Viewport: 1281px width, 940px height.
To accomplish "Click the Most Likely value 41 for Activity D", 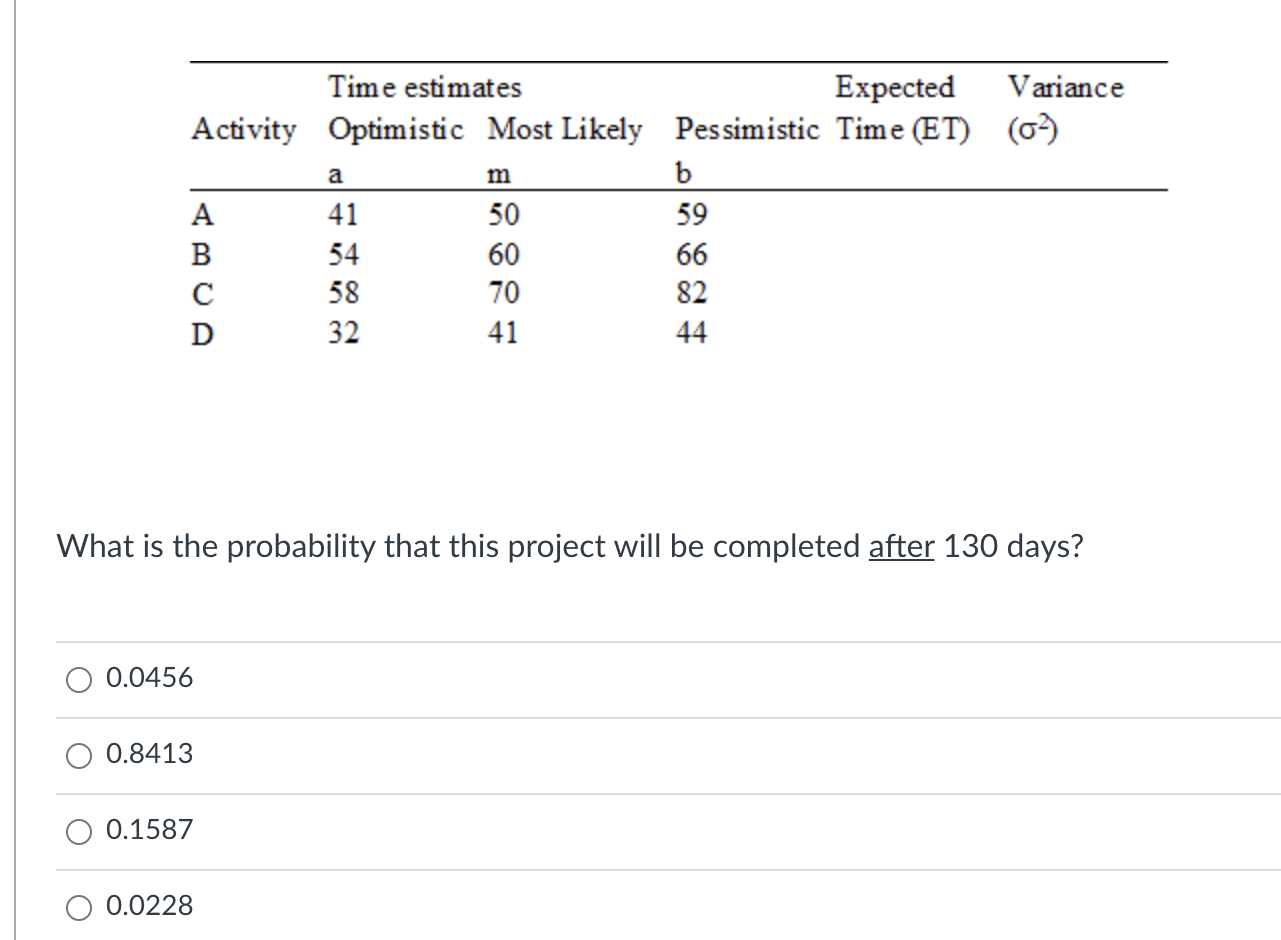I will [504, 333].
